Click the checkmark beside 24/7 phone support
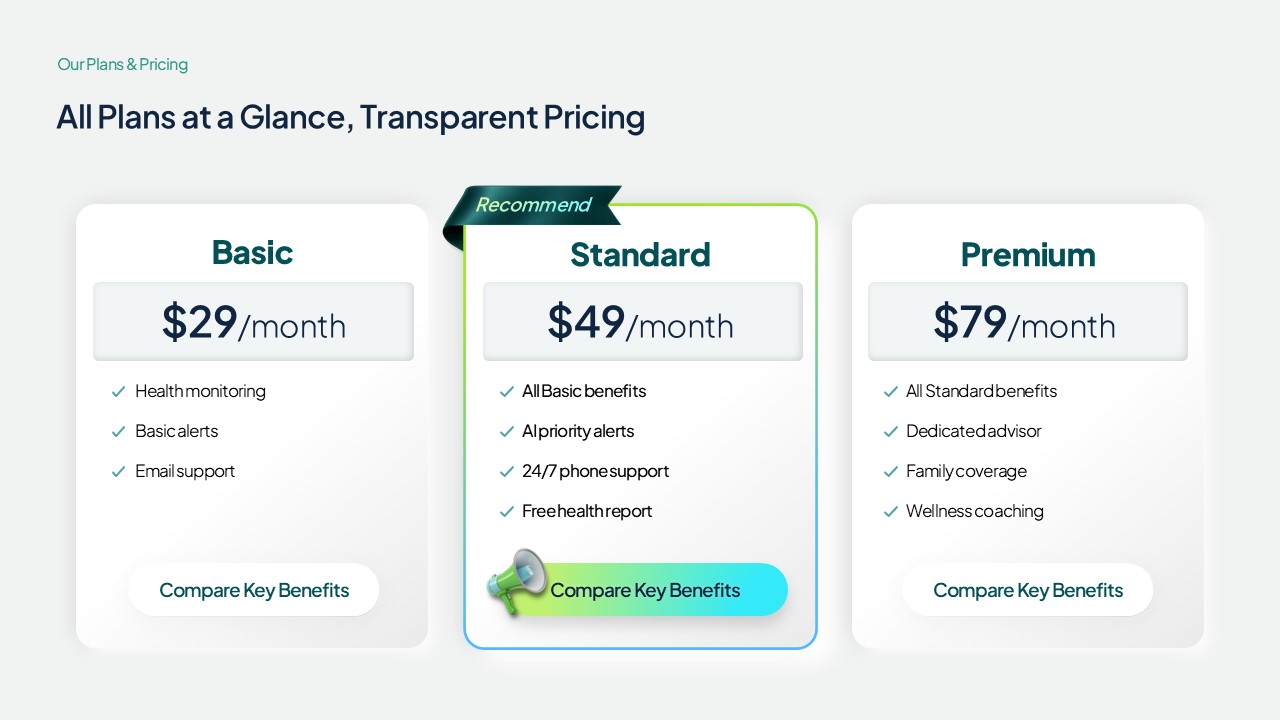The image size is (1280, 720). (x=506, y=472)
